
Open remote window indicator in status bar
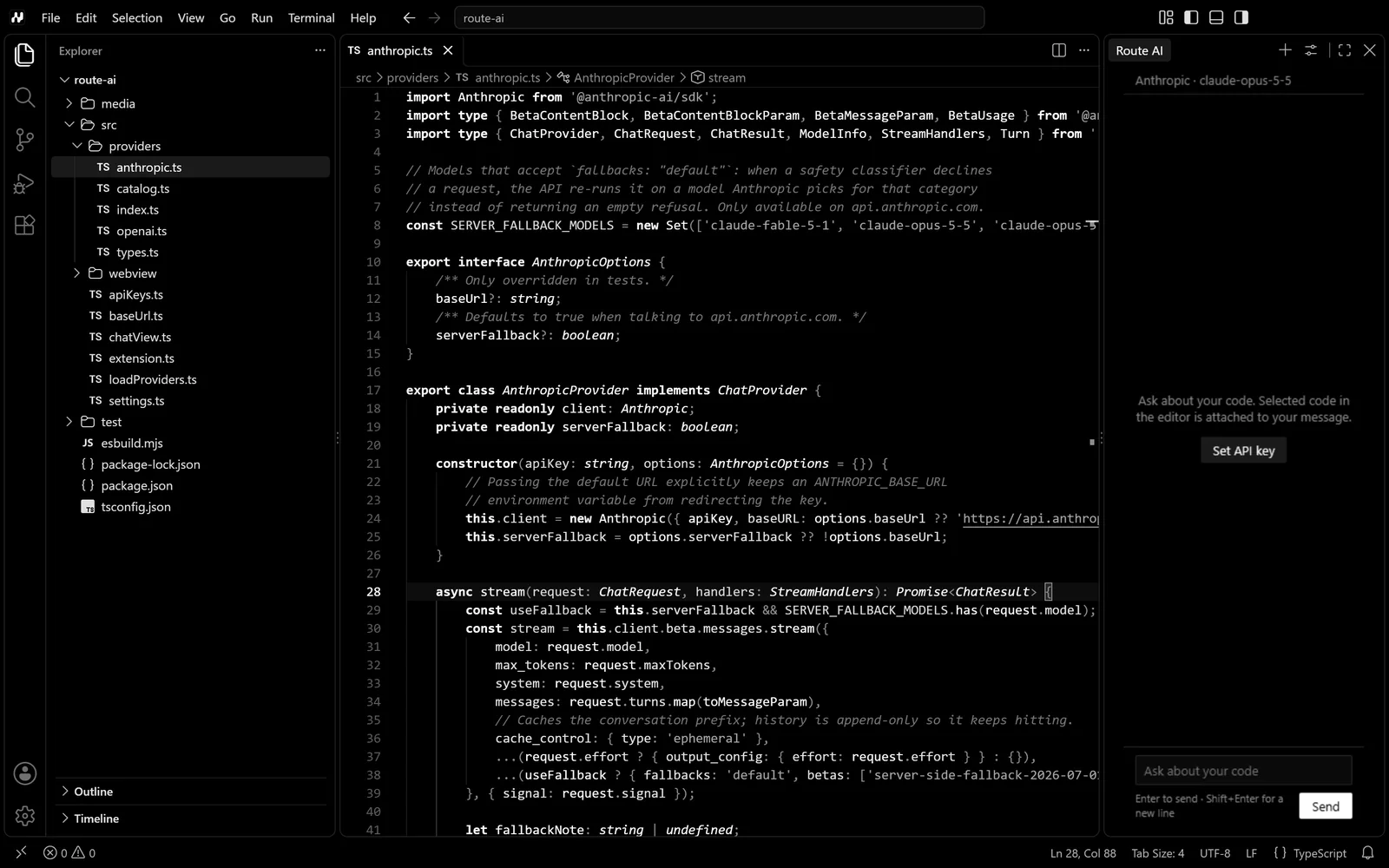(22, 853)
